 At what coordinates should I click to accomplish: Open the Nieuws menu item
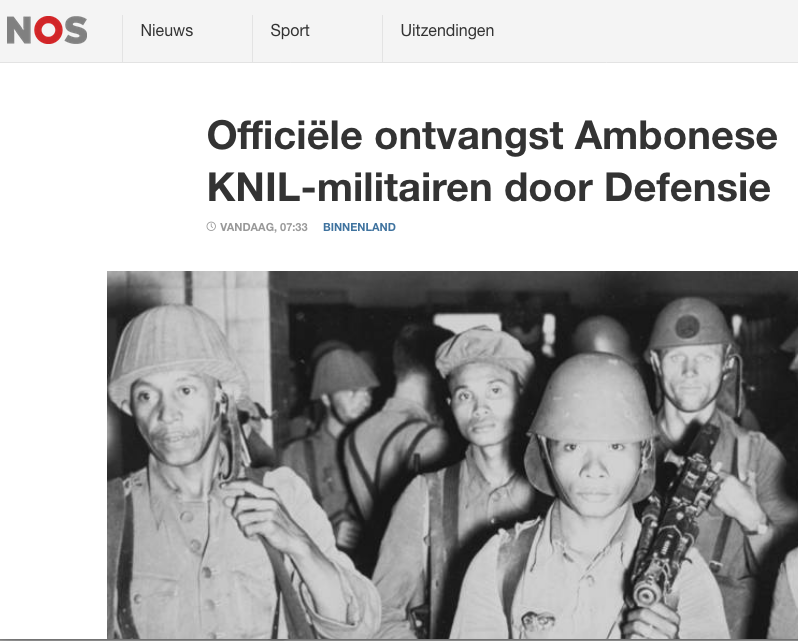[166, 31]
